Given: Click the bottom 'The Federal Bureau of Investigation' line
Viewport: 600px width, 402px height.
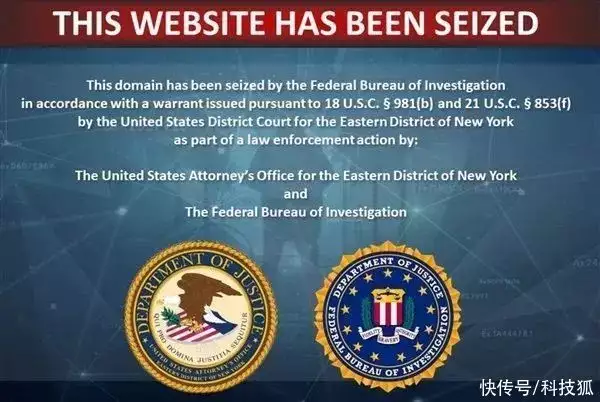Looking at the screenshot, I should click(295, 212).
